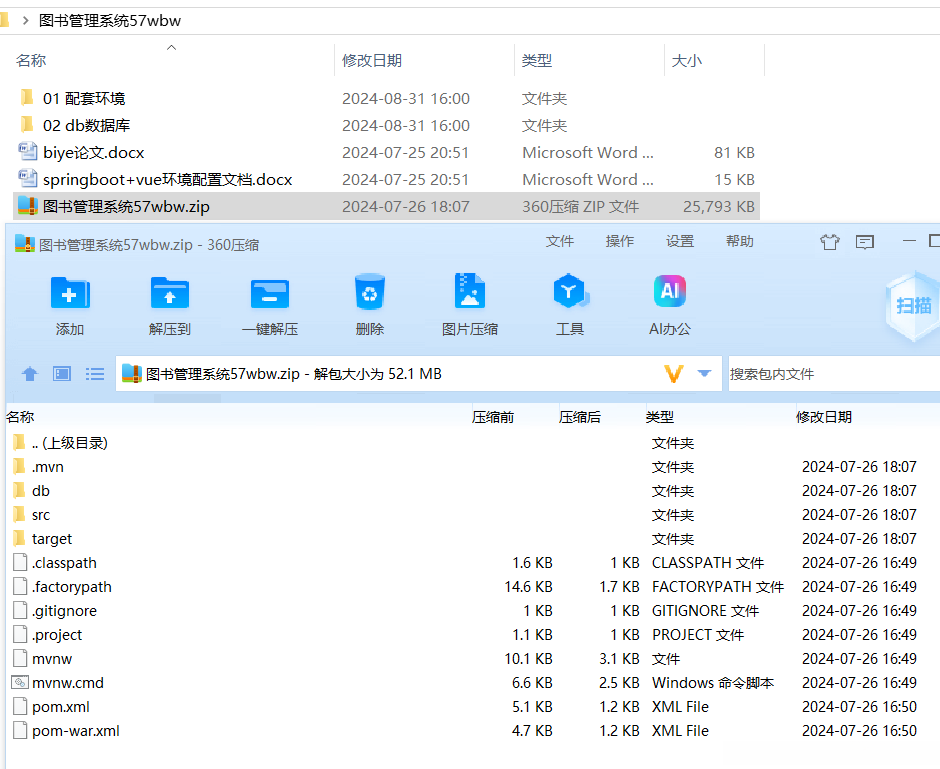Open the address path dropdown arrow
Viewport: 940px width, 769px height.
[704, 373]
